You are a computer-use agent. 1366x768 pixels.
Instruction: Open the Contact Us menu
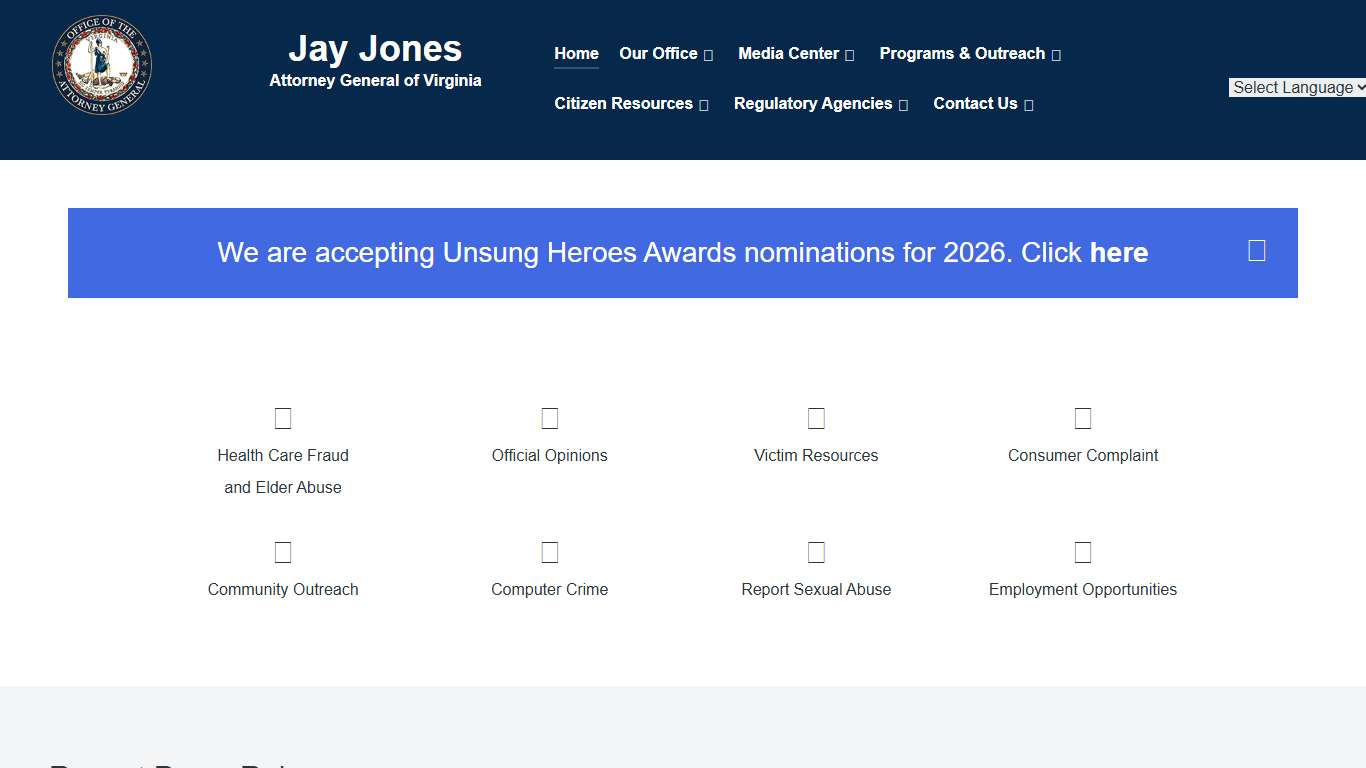982,104
